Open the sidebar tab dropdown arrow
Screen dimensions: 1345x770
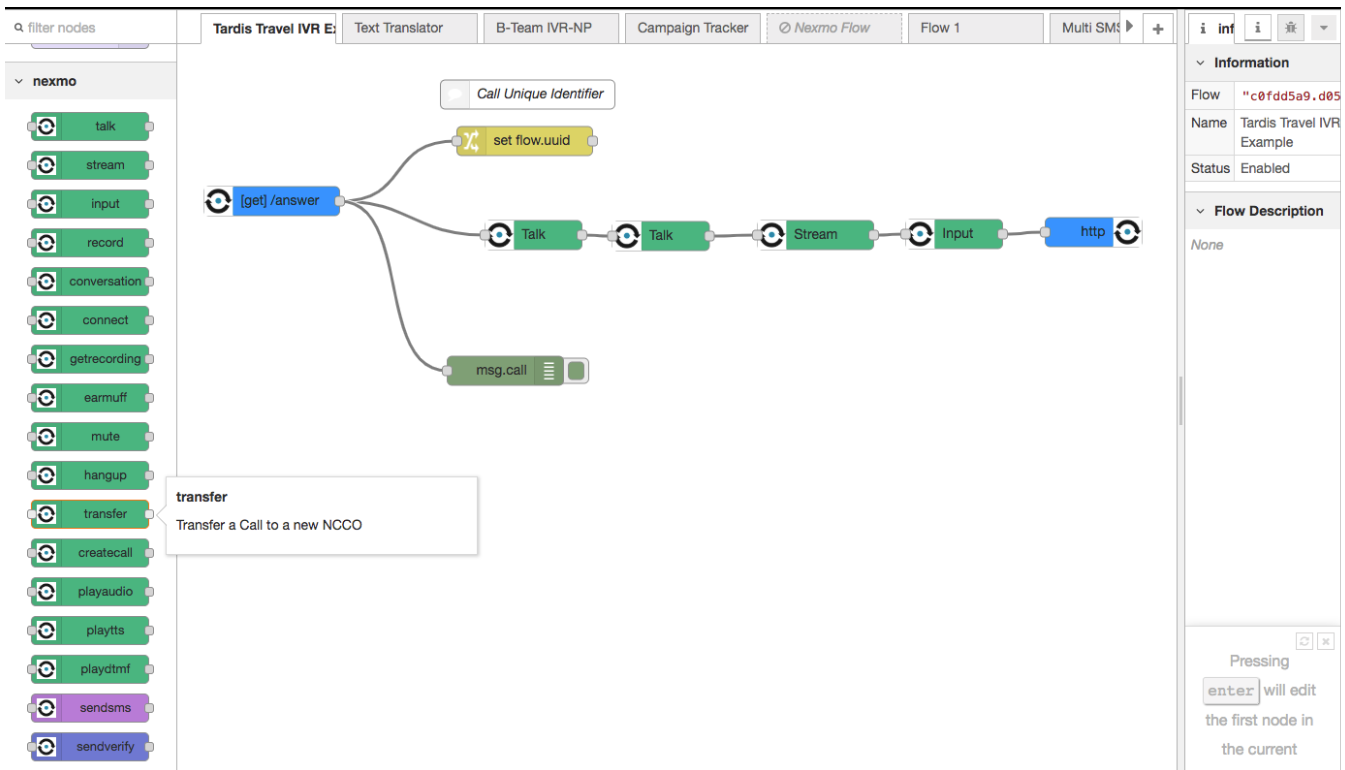pos(1323,28)
